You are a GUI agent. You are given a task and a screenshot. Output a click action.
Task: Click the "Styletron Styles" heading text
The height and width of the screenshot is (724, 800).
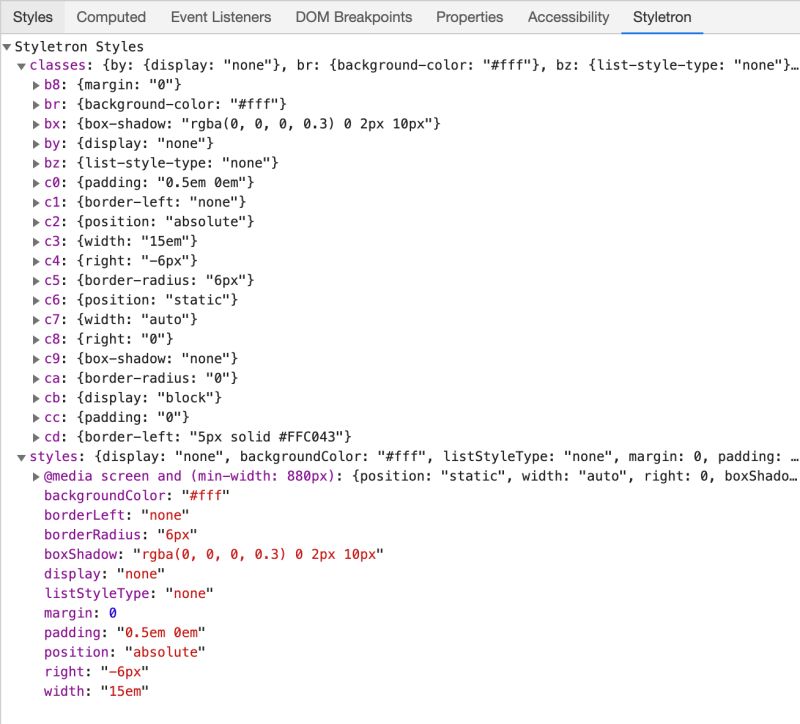pyautogui.click(x=79, y=47)
